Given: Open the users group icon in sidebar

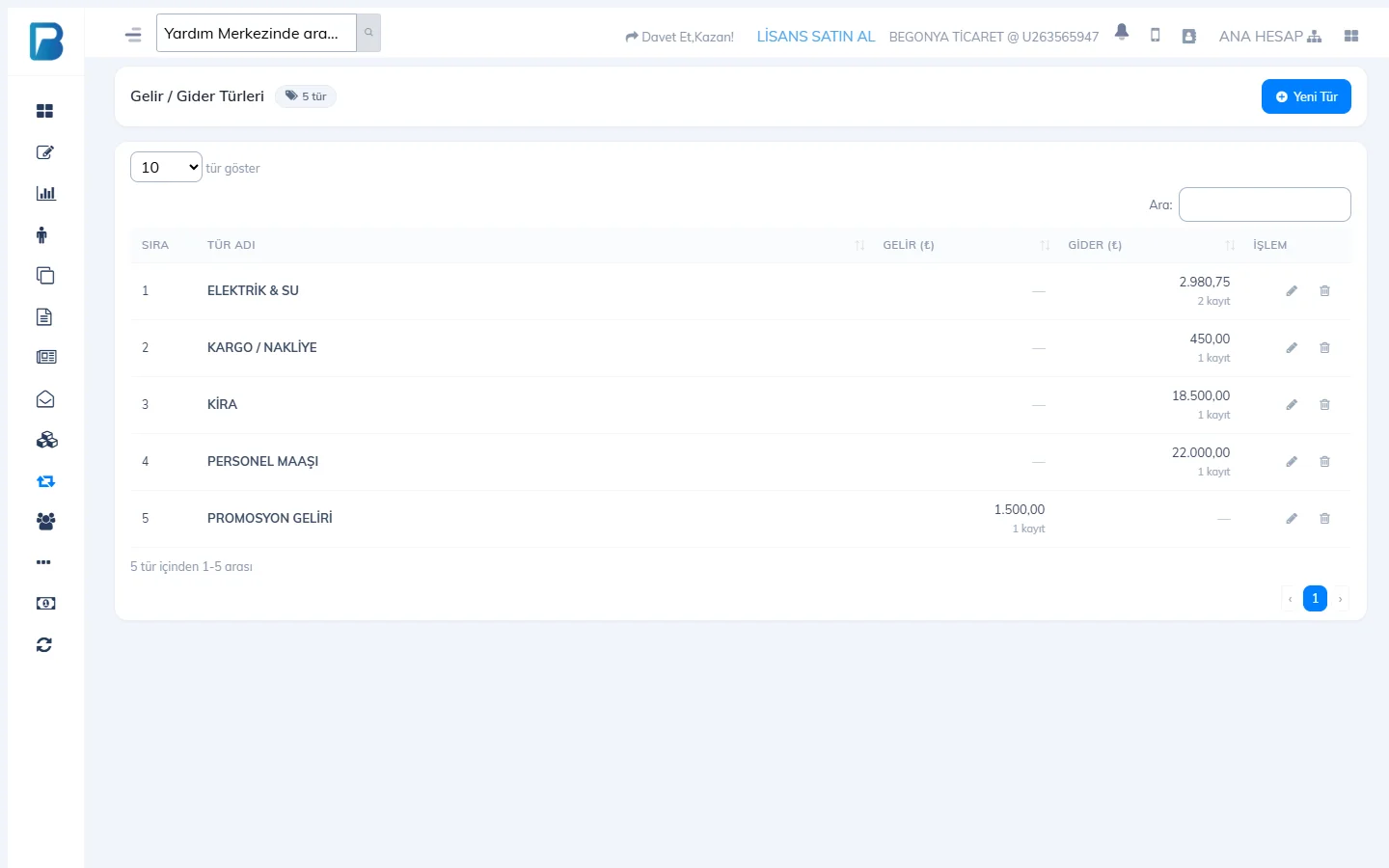Looking at the screenshot, I should 45,521.
